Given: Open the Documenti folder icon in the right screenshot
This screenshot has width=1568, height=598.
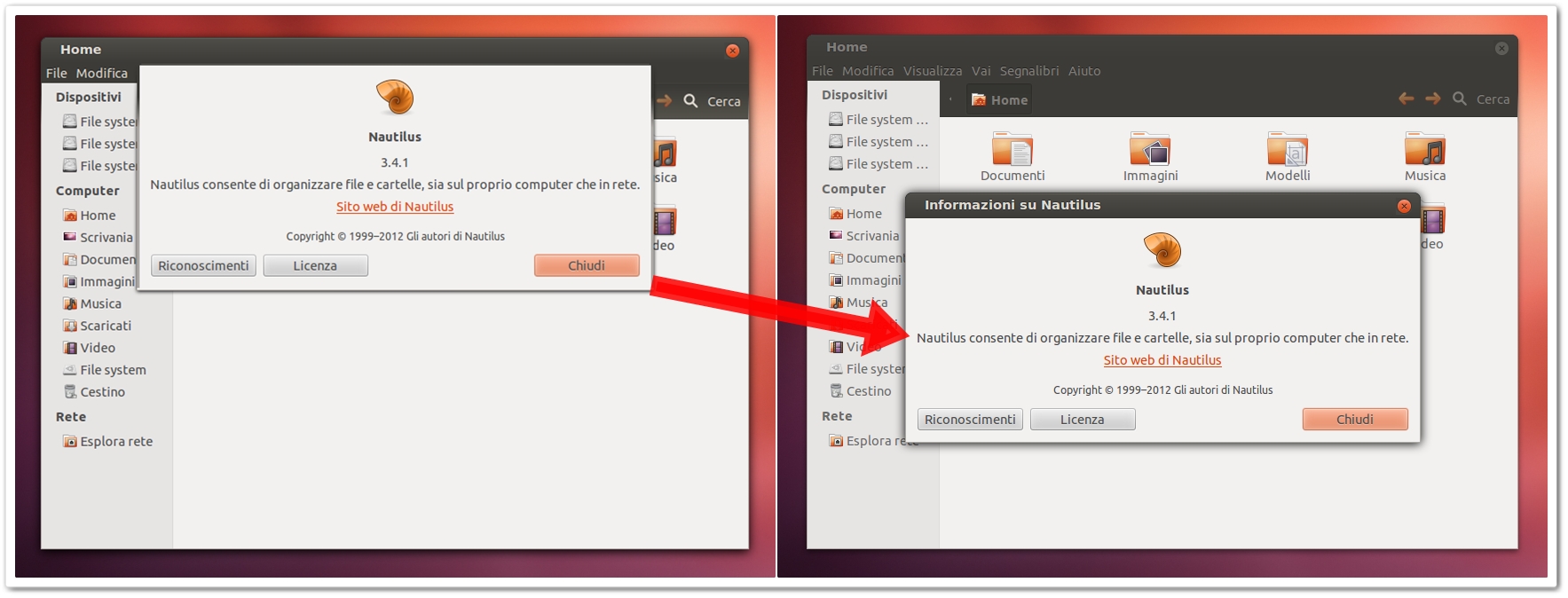Looking at the screenshot, I should (x=1013, y=149).
